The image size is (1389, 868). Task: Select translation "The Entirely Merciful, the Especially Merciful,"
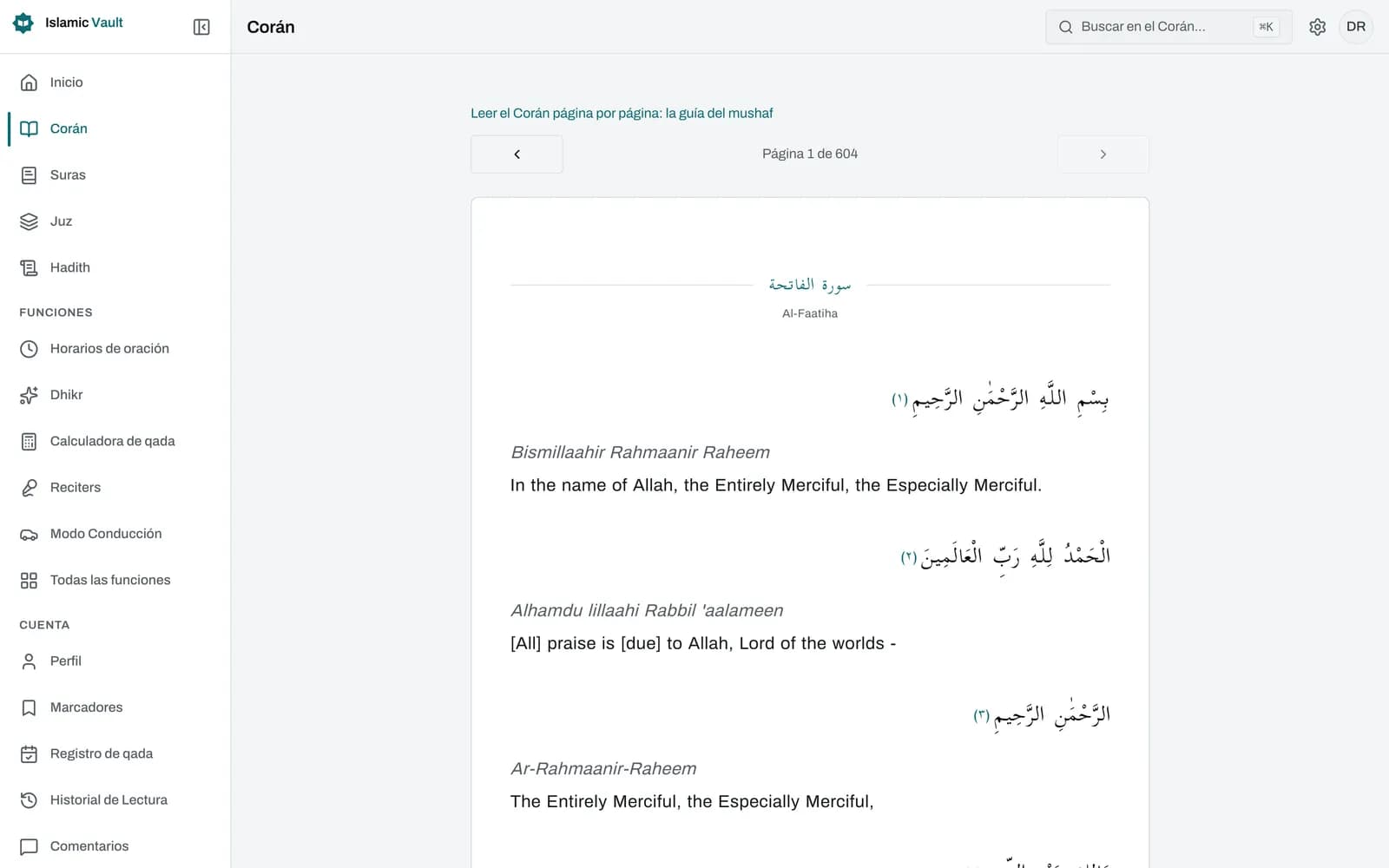(x=692, y=801)
